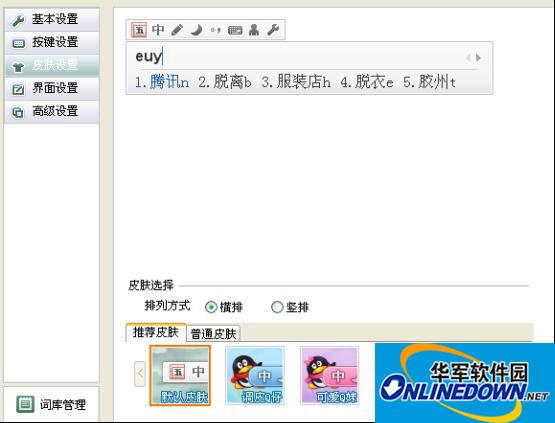Switch to the 普通皮肤 tab

click(x=213, y=333)
